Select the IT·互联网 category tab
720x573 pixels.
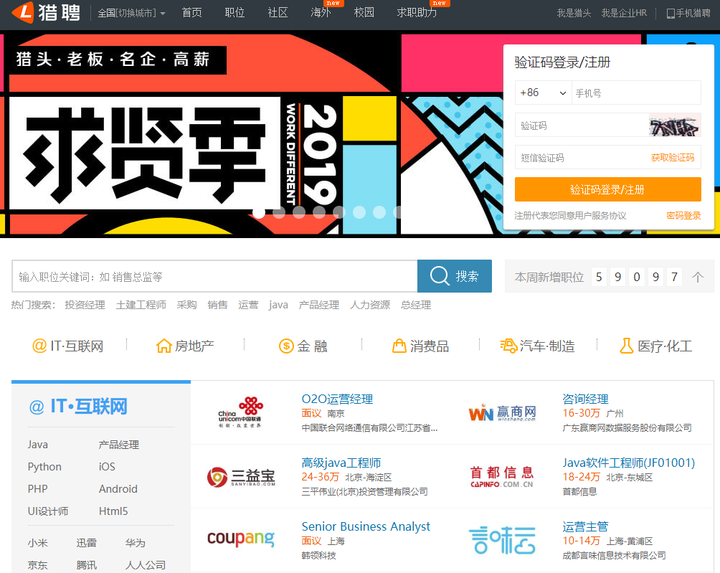[x=68, y=346]
